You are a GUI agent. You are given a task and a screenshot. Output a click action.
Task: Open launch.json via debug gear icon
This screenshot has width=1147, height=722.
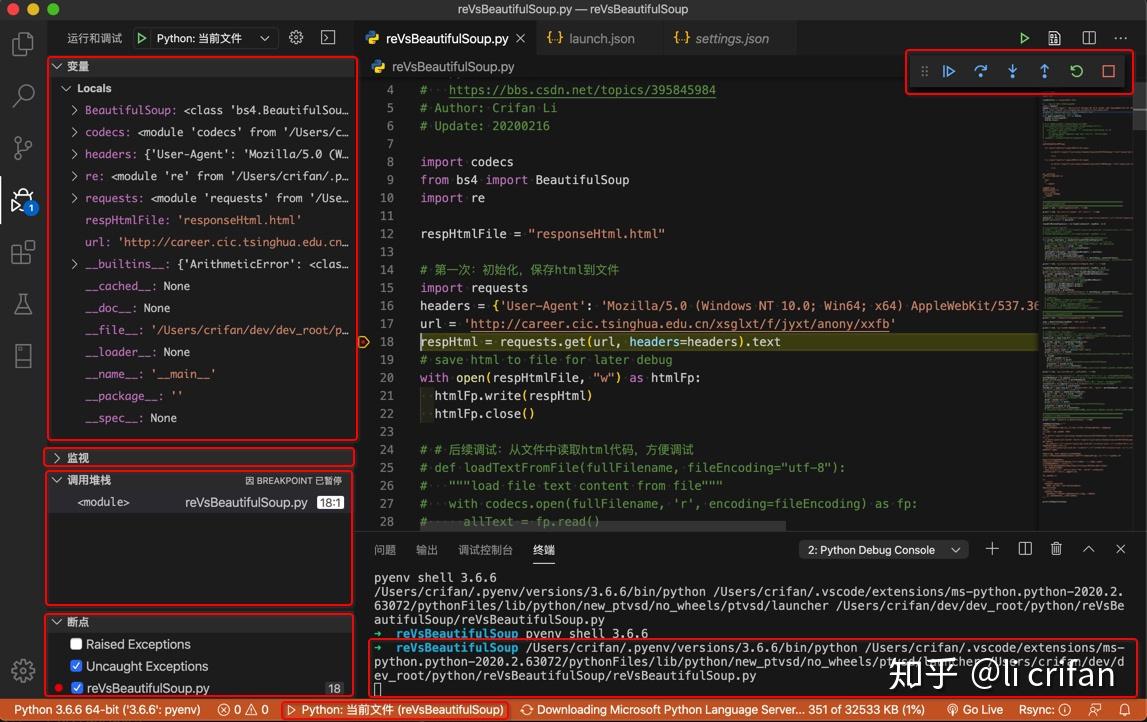(296, 37)
